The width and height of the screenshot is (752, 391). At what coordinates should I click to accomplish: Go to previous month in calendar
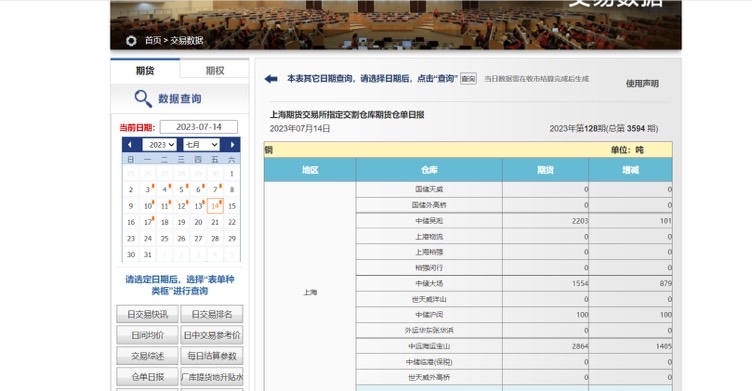(130, 144)
